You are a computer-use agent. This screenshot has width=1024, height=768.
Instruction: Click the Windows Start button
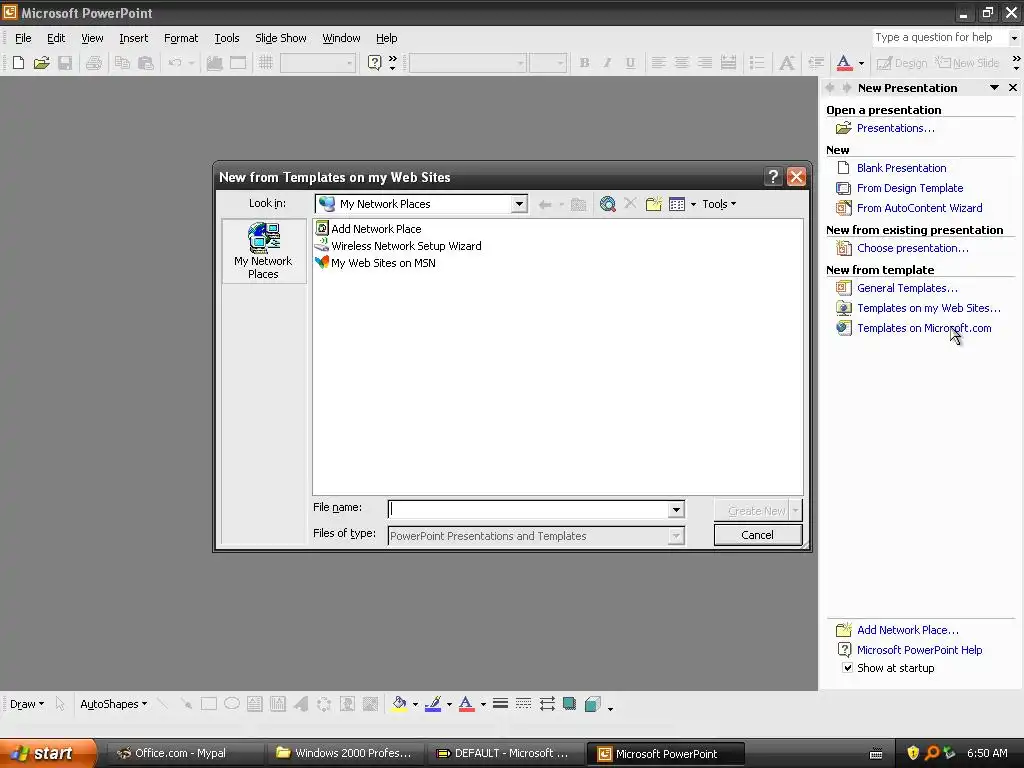(x=48, y=753)
